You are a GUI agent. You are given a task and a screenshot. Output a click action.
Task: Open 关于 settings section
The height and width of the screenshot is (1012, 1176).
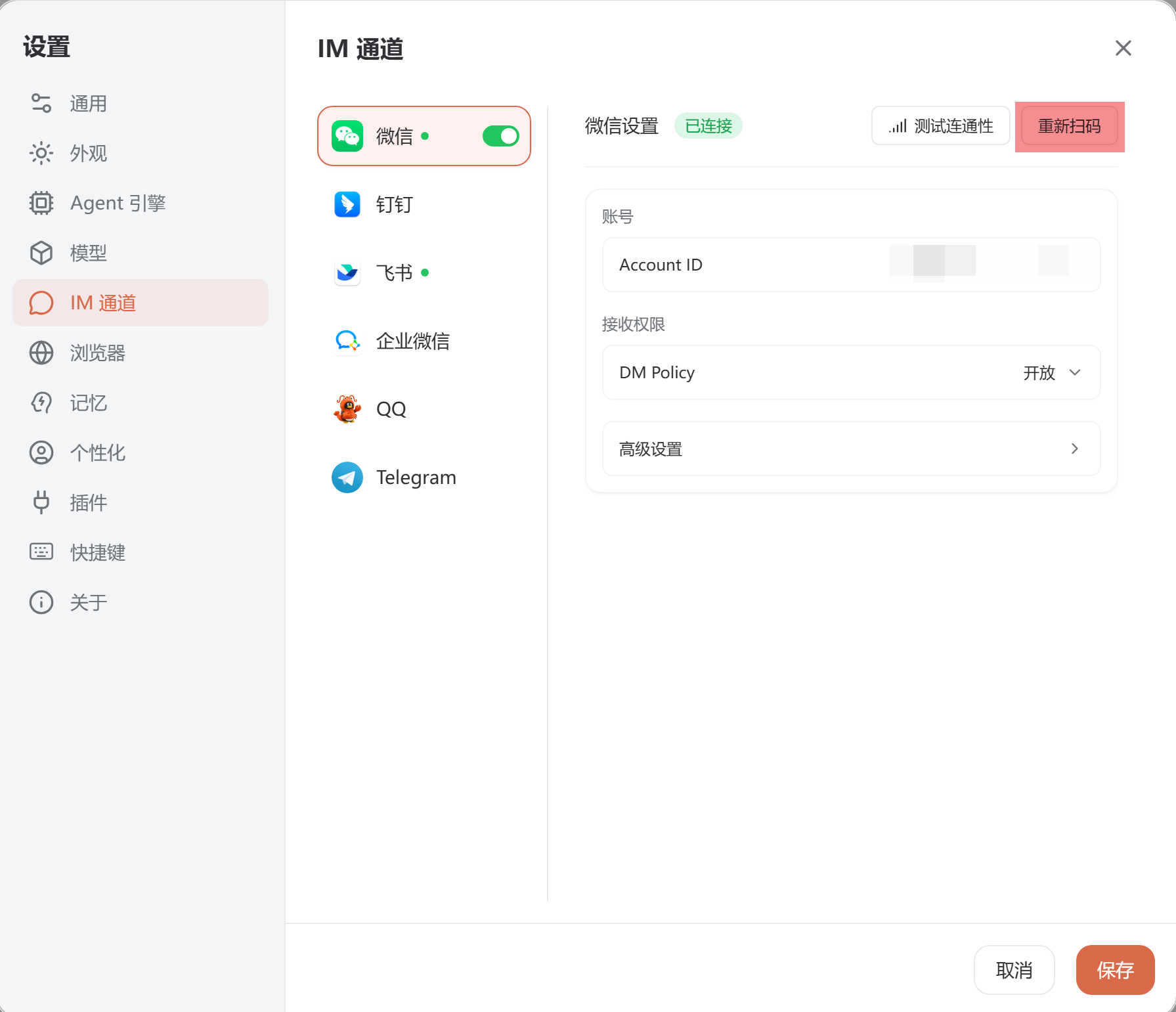pos(141,602)
